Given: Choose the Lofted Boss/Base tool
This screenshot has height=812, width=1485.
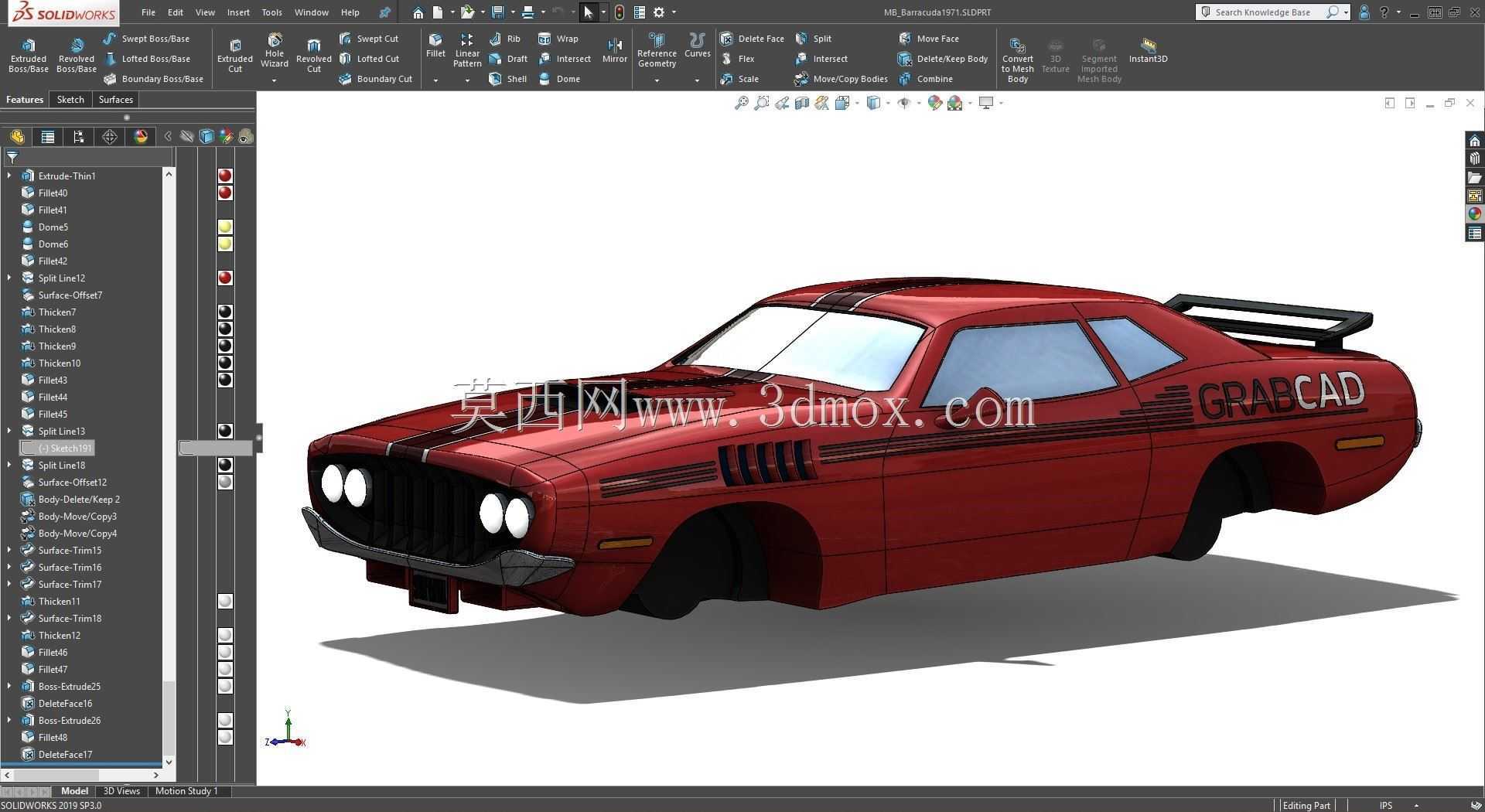Looking at the screenshot, I should pyautogui.click(x=146, y=59).
